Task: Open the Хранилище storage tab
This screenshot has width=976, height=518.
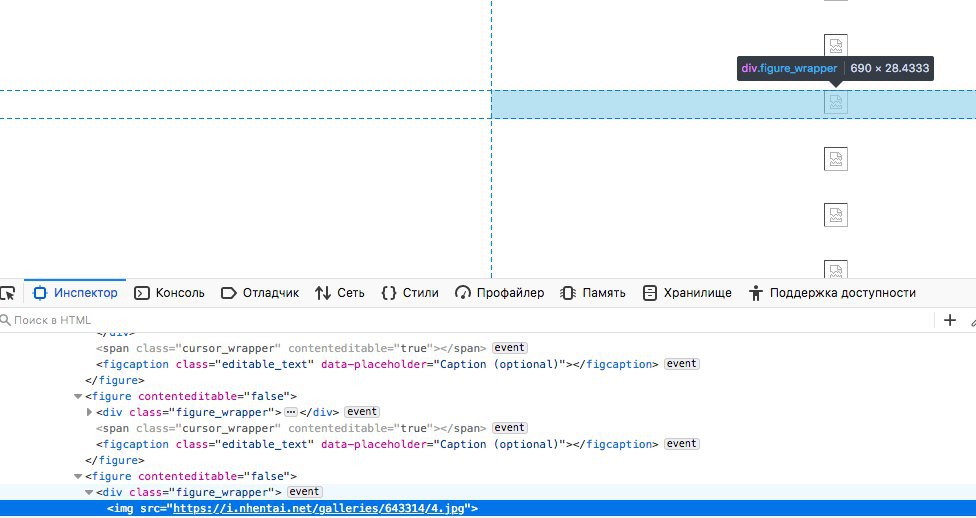Action: coord(687,293)
